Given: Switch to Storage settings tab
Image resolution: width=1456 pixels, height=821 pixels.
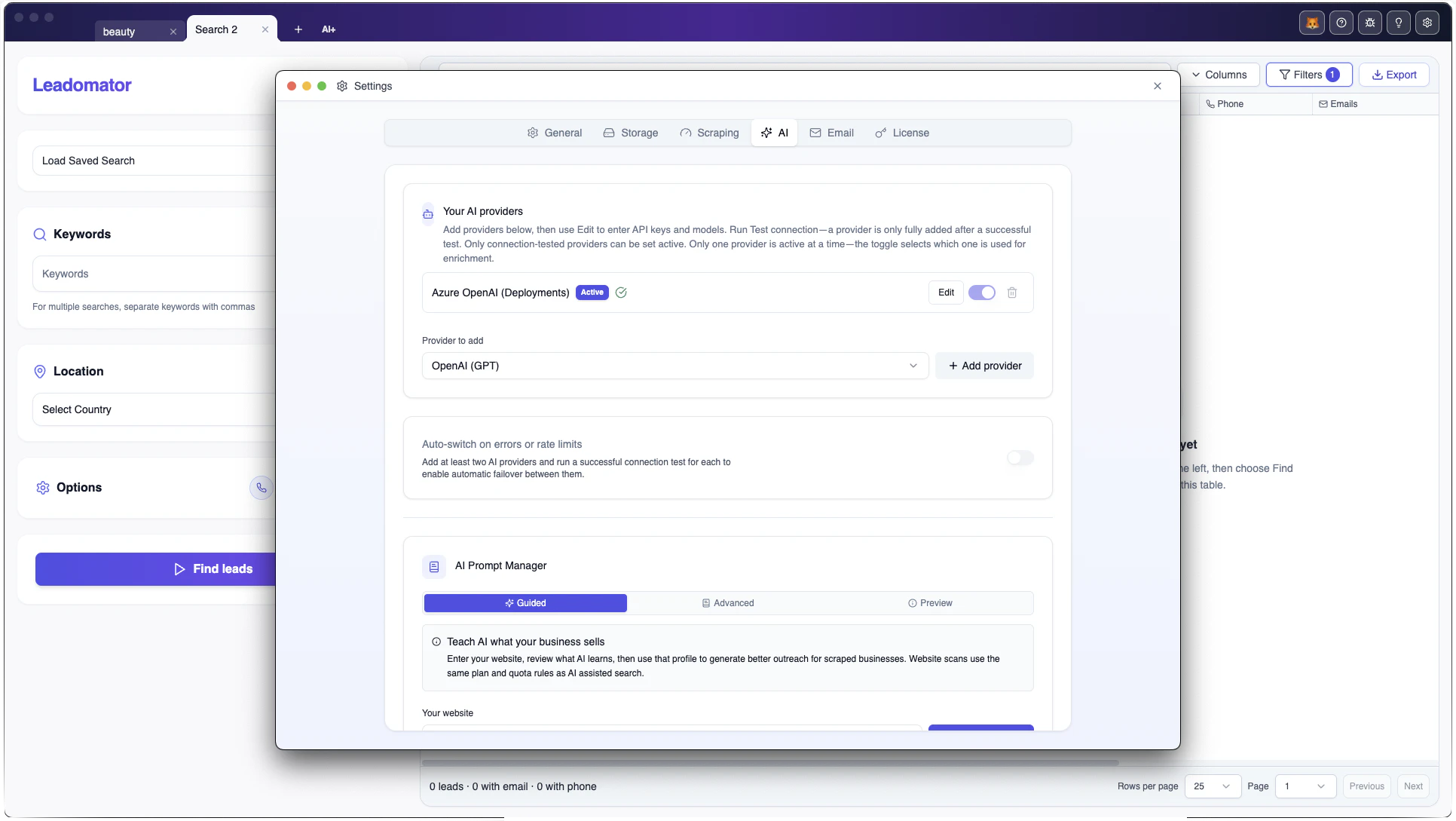Looking at the screenshot, I should (631, 133).
